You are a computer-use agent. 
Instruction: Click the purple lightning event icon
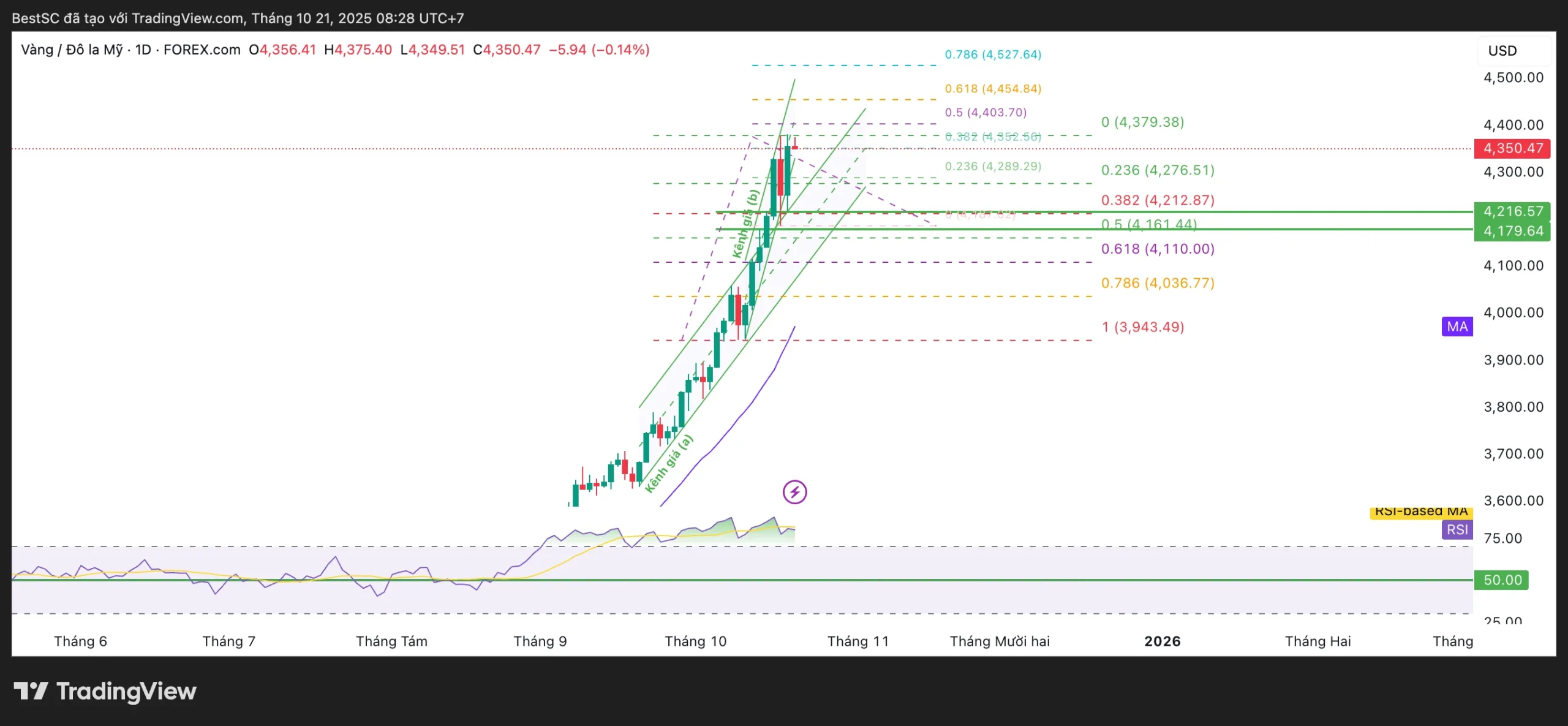[794, 491]
